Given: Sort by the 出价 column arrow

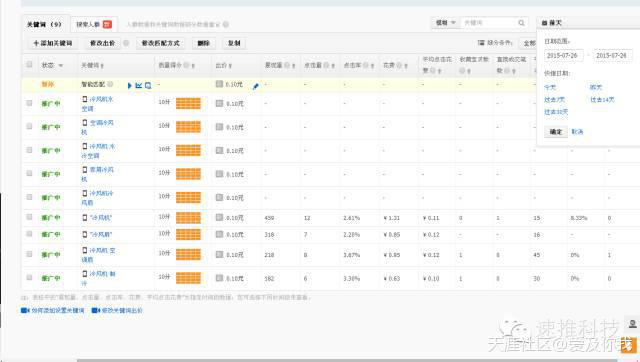Looking at the screenshot, I should 231,66.
